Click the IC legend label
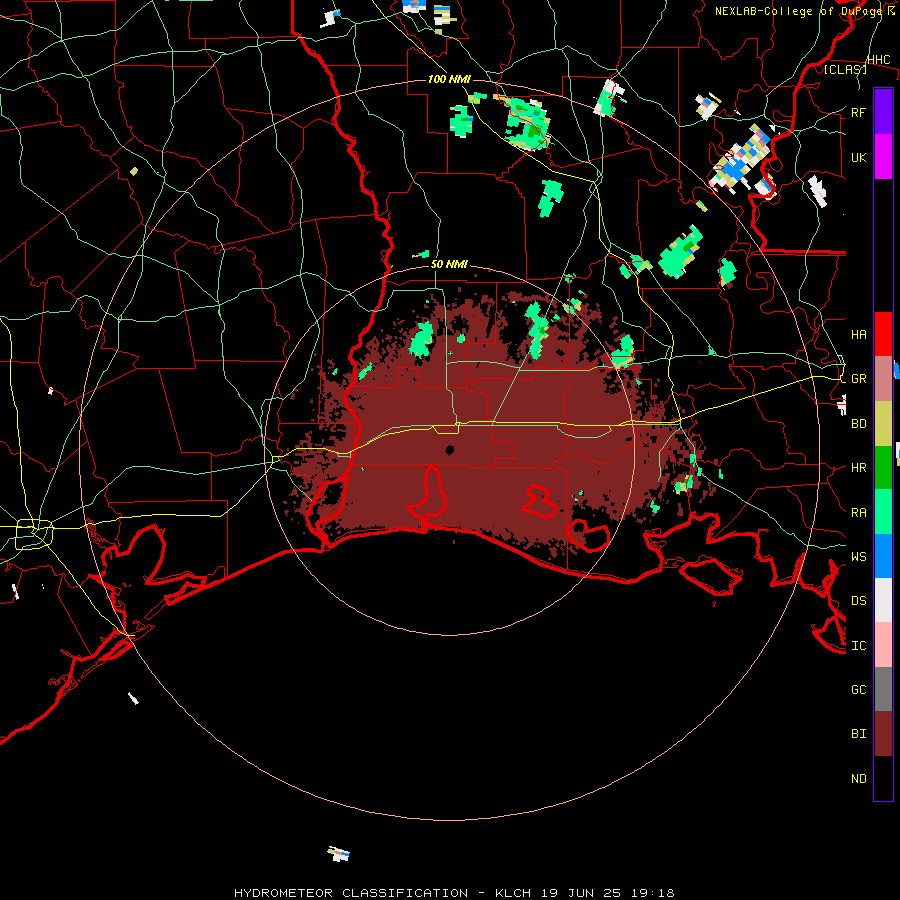 [858, 646]
